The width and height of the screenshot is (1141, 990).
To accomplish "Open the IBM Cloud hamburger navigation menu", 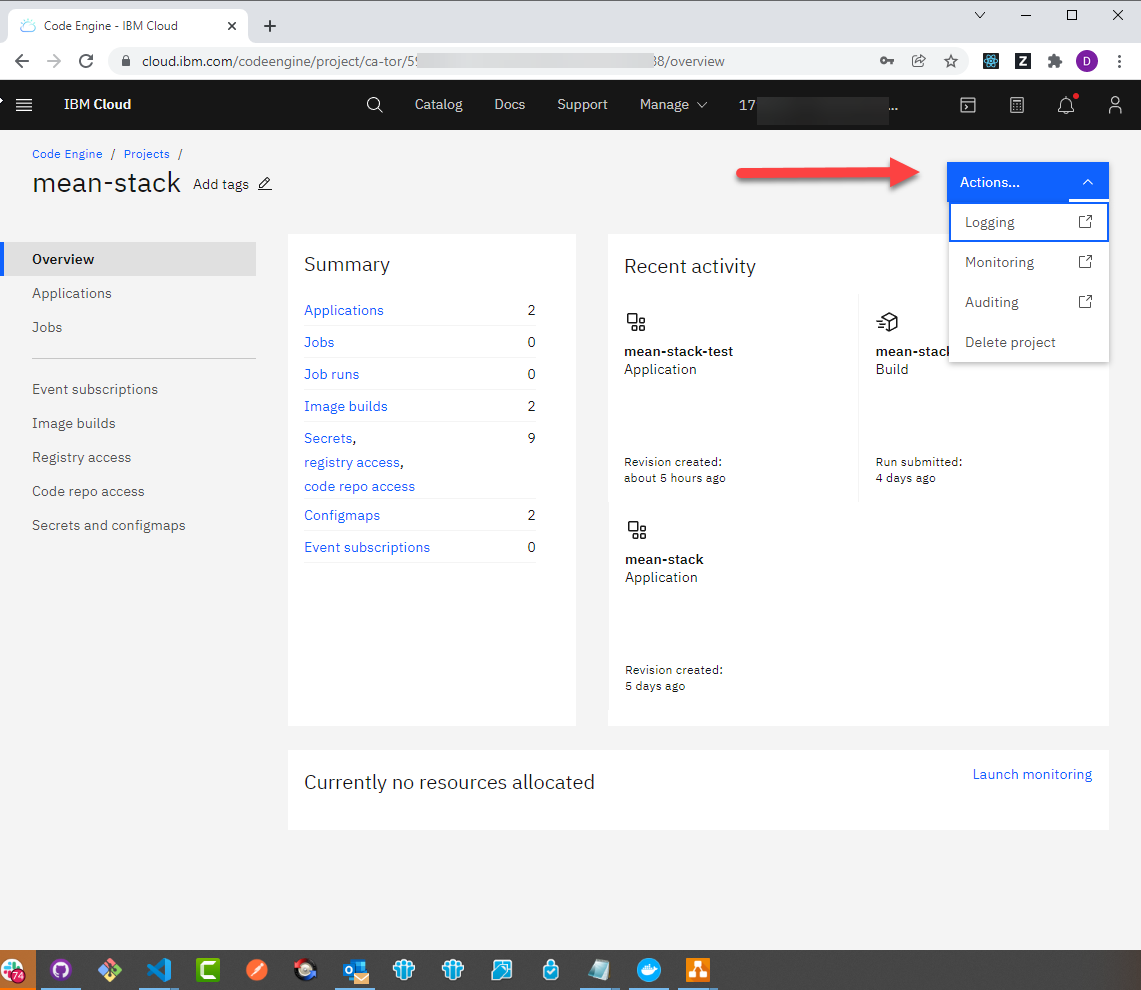I will coord(24,105).
